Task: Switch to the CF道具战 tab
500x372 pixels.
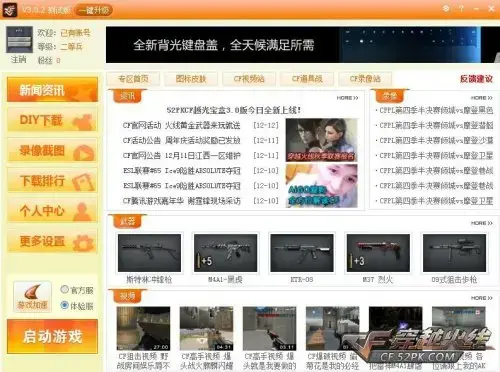Action: point(307,79)
